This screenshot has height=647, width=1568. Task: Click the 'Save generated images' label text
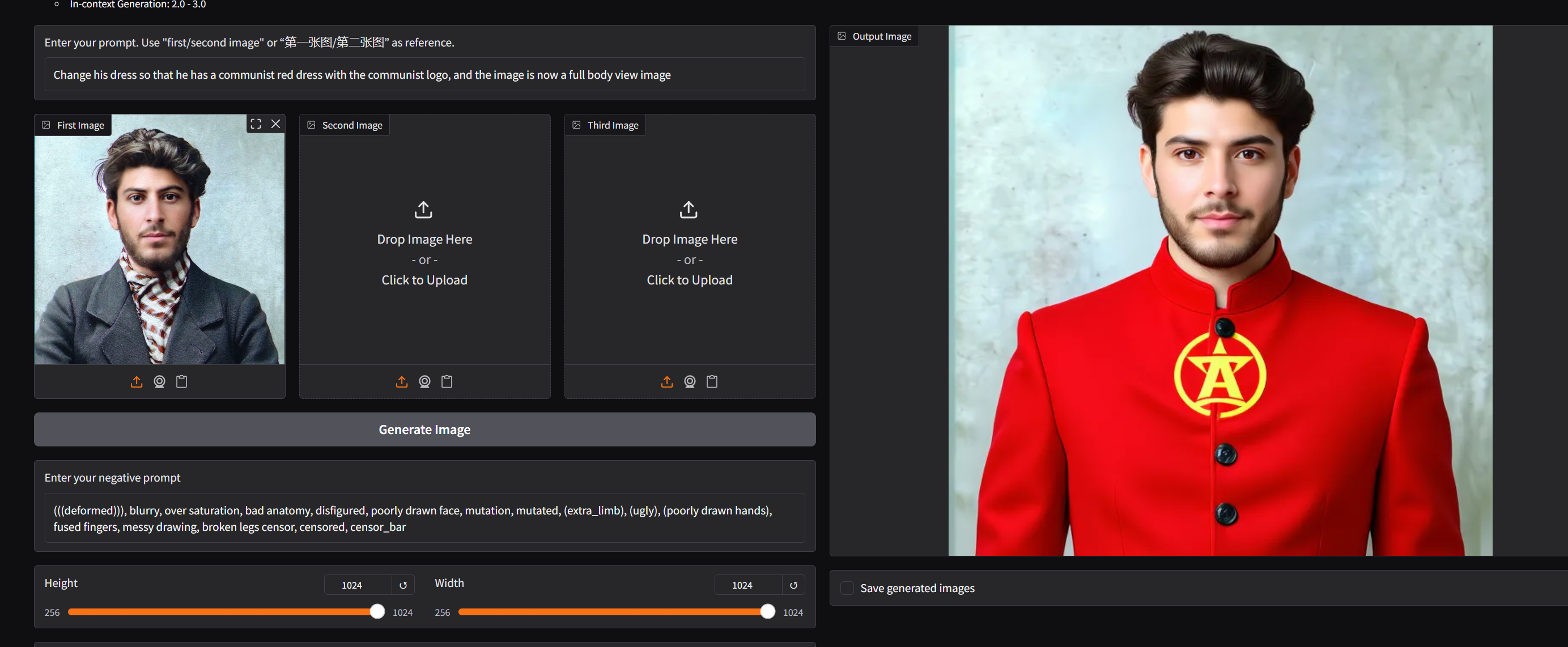[917, 588]
